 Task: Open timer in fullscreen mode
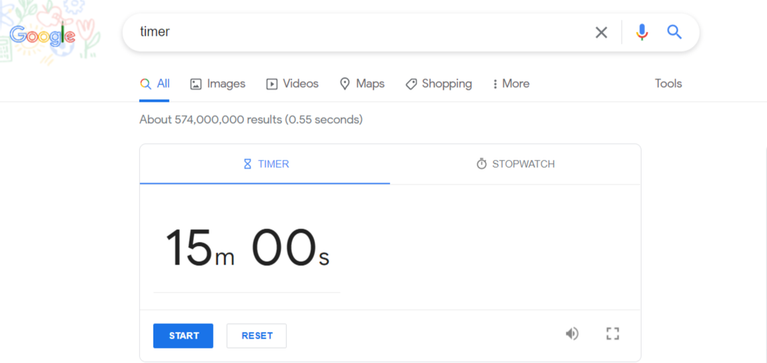[x=612, y=334]
